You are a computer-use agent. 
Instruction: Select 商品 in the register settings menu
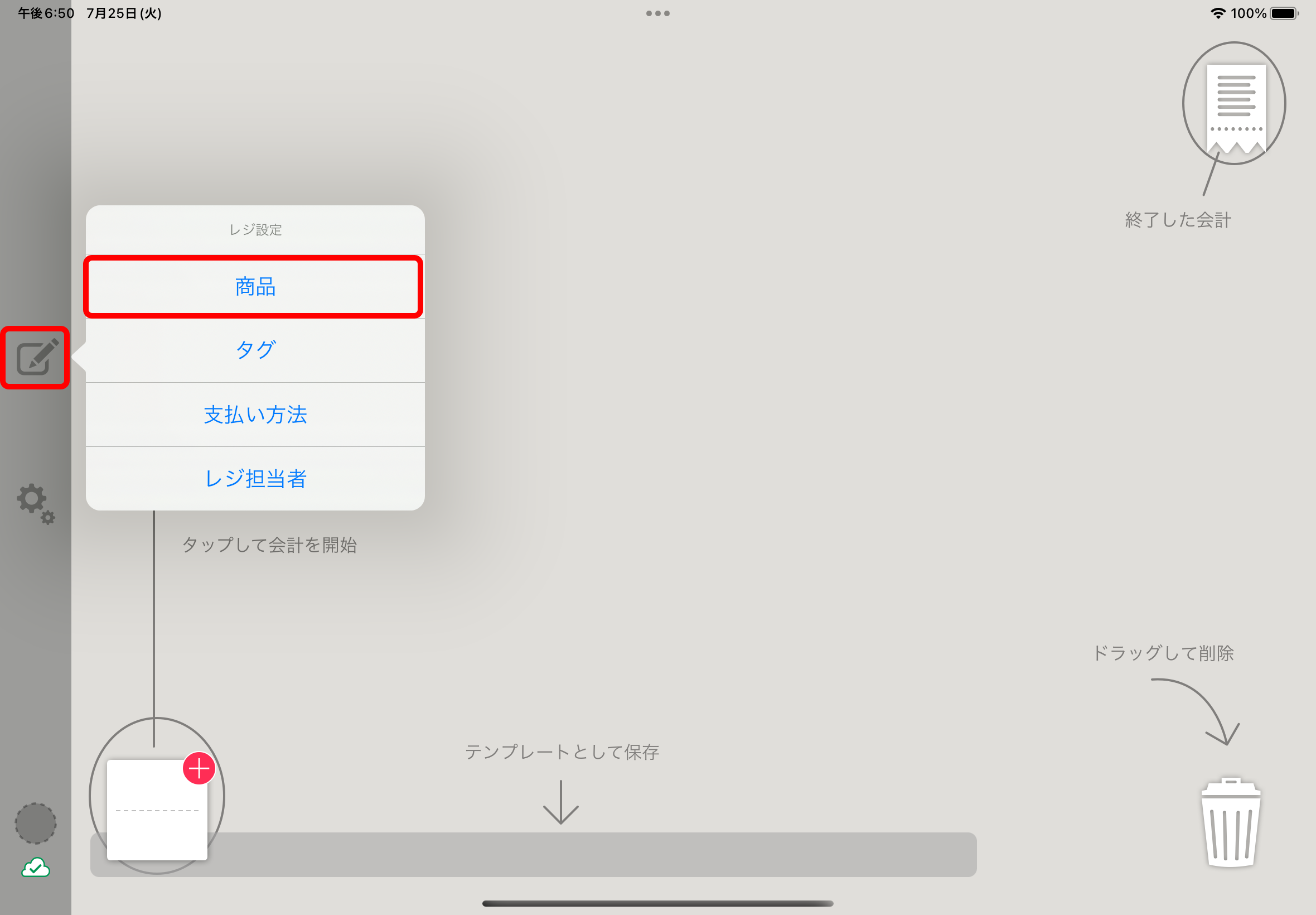(255, 286)
